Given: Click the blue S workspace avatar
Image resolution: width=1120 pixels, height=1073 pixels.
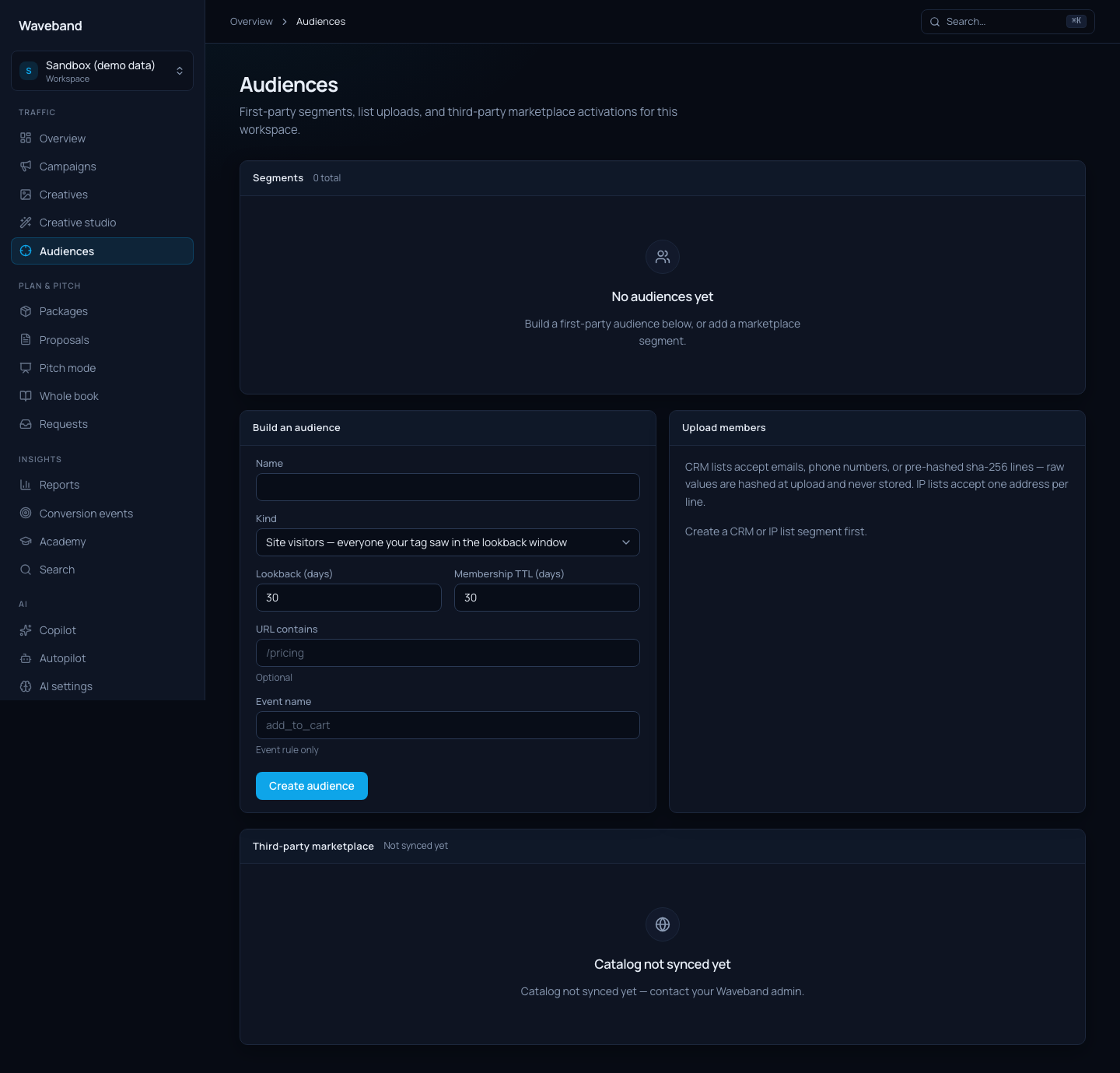Looking at the screenshot, I should 29,71.
